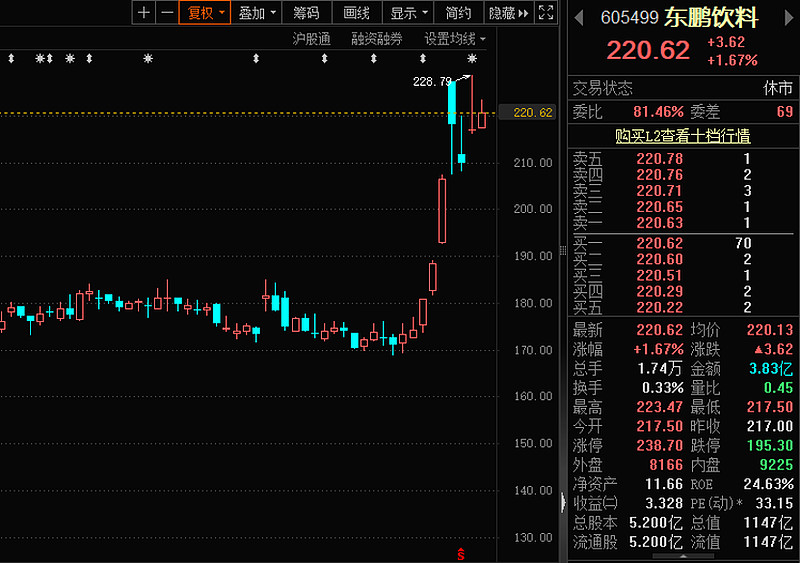
Task: Click the 买四 price 220.29
Action: click(659, 291)
